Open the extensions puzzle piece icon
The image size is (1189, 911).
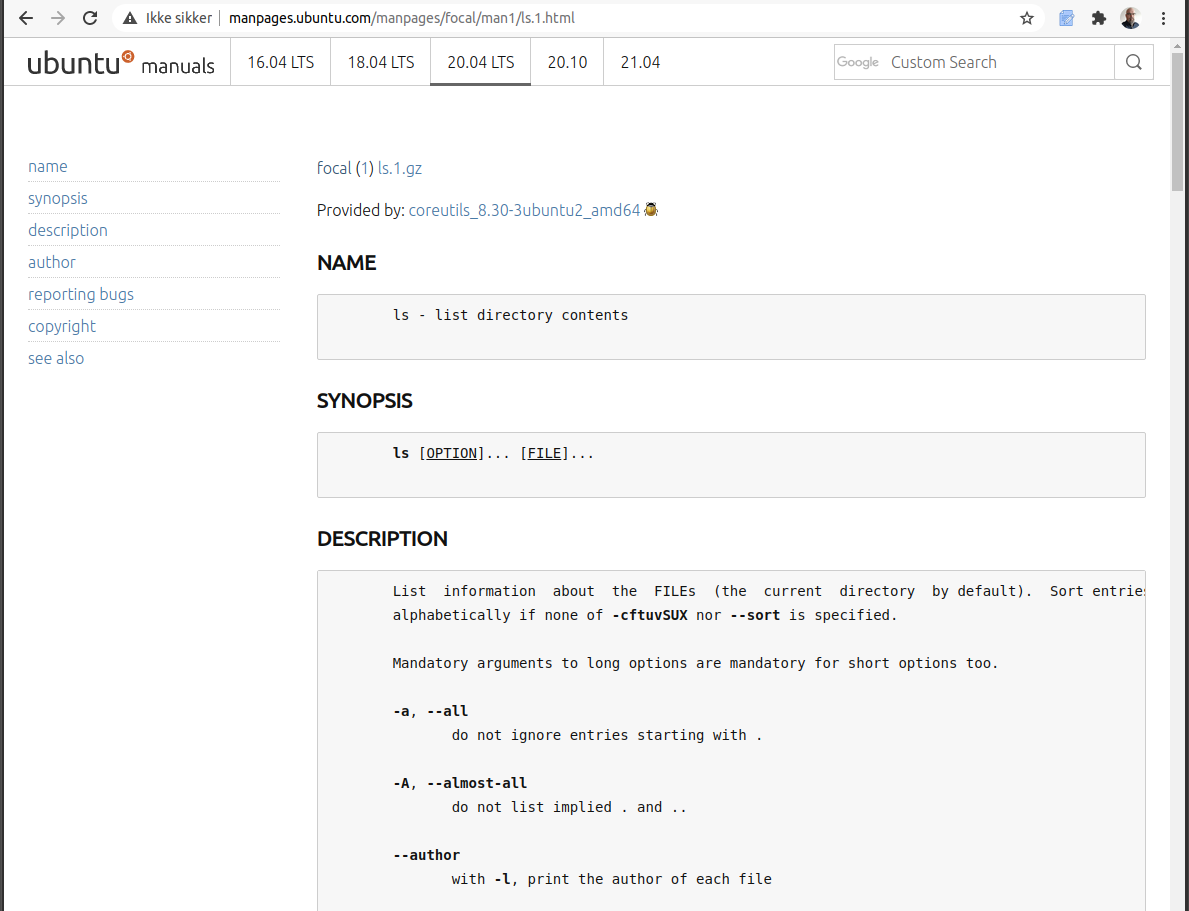coord(1098,18)
